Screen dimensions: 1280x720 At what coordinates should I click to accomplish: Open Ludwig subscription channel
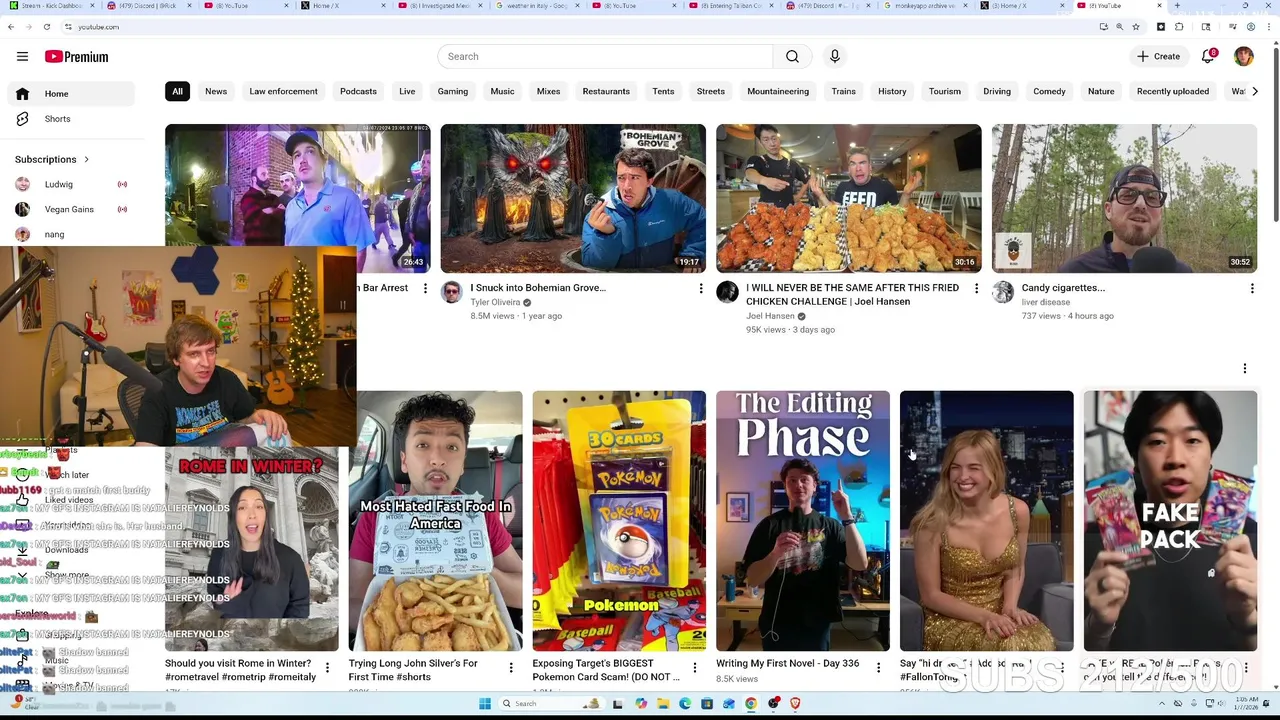click(x=70, y=184)
